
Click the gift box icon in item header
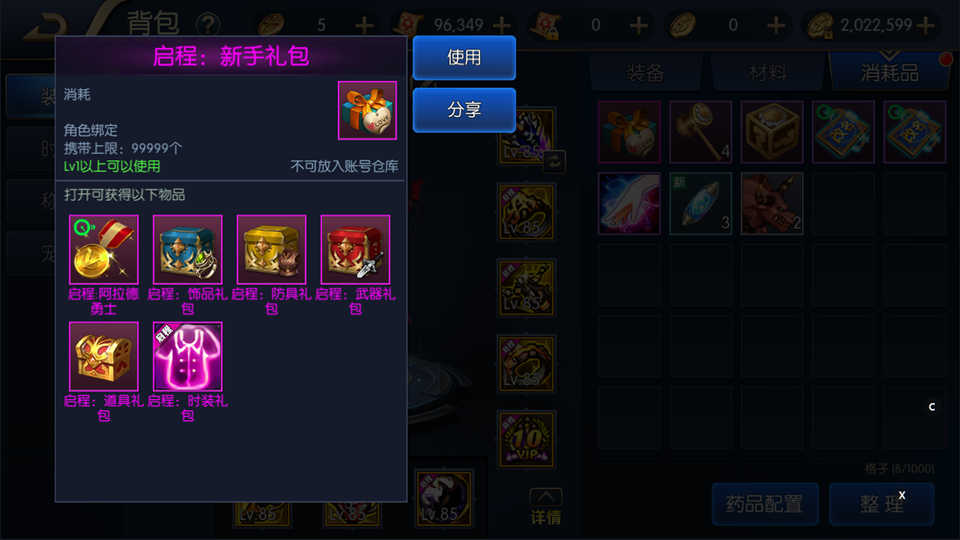[367, 110]
